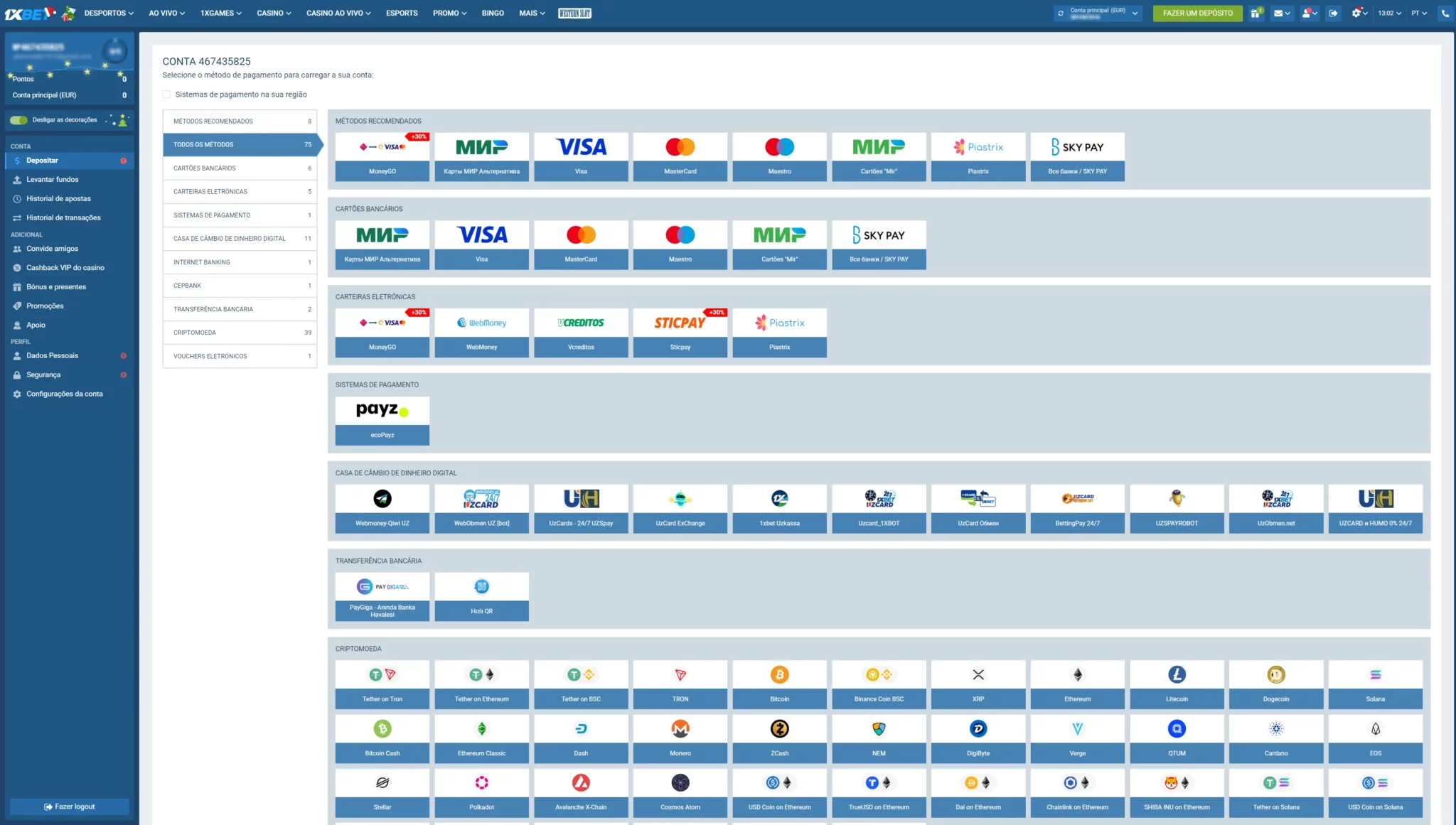Expand the Casino dropdown menu
The width and height of the screenshot is (1456, 825).
274,13
